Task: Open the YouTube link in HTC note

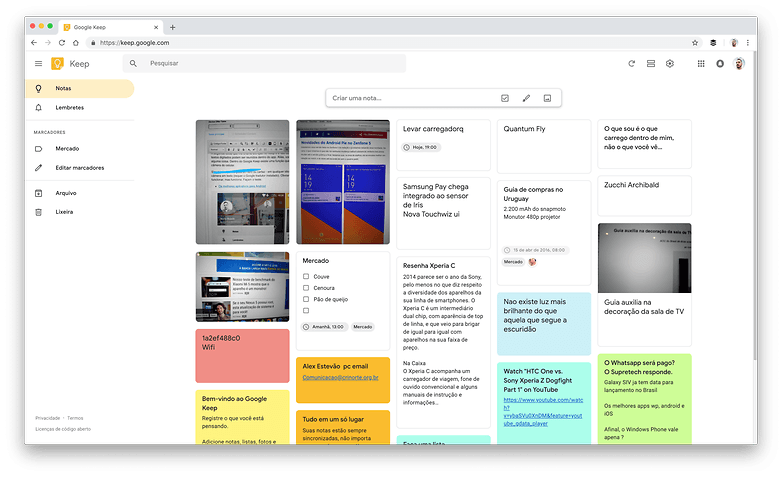Action: [x=543, y=412]
